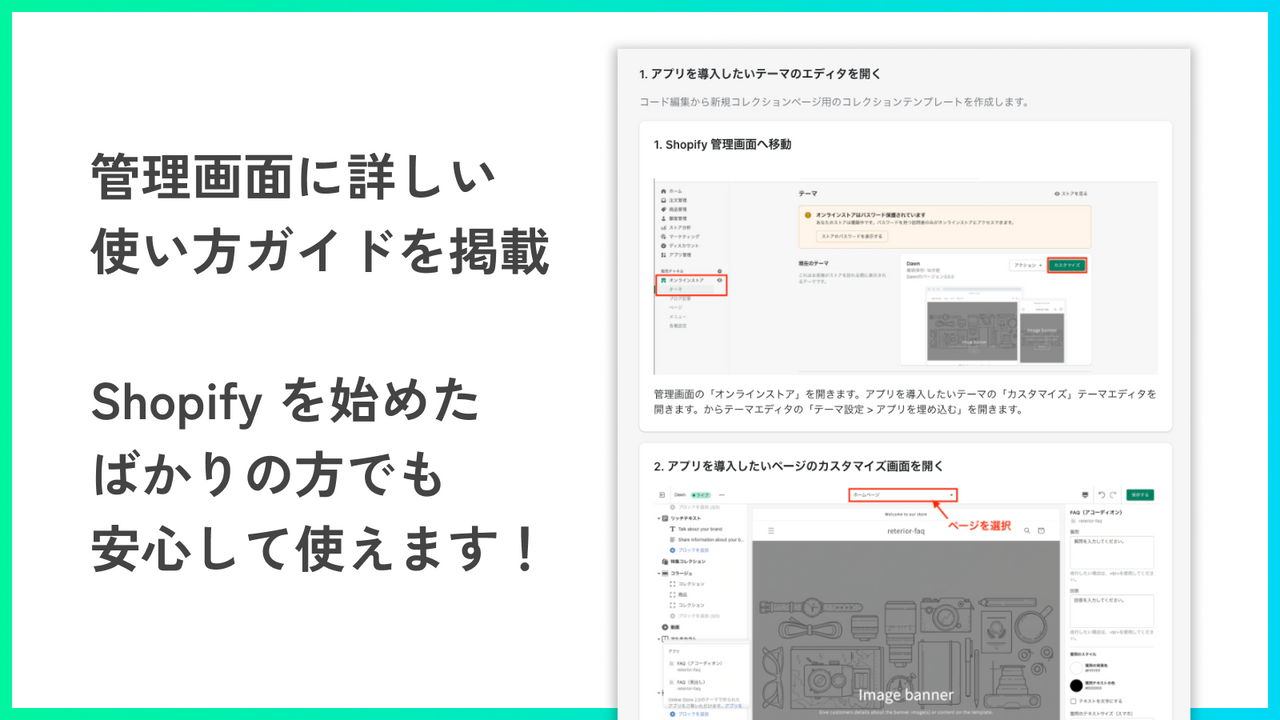1280x720 pixels.
Task: Click the 質問を入力してください input field
Action: [1112, 550]
